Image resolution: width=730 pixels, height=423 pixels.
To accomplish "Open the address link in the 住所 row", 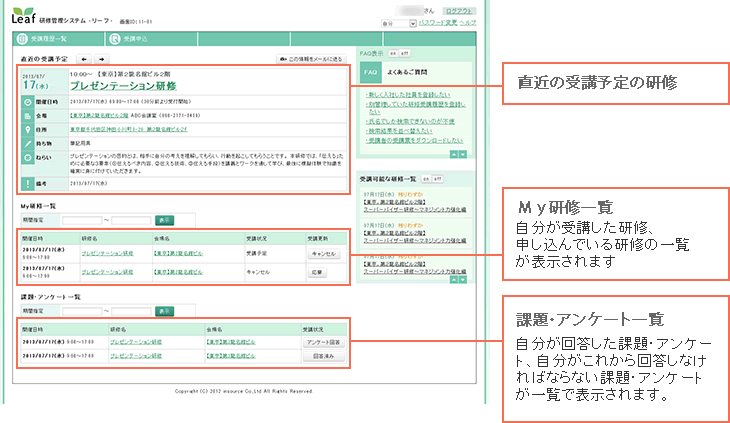I will 128,129.
